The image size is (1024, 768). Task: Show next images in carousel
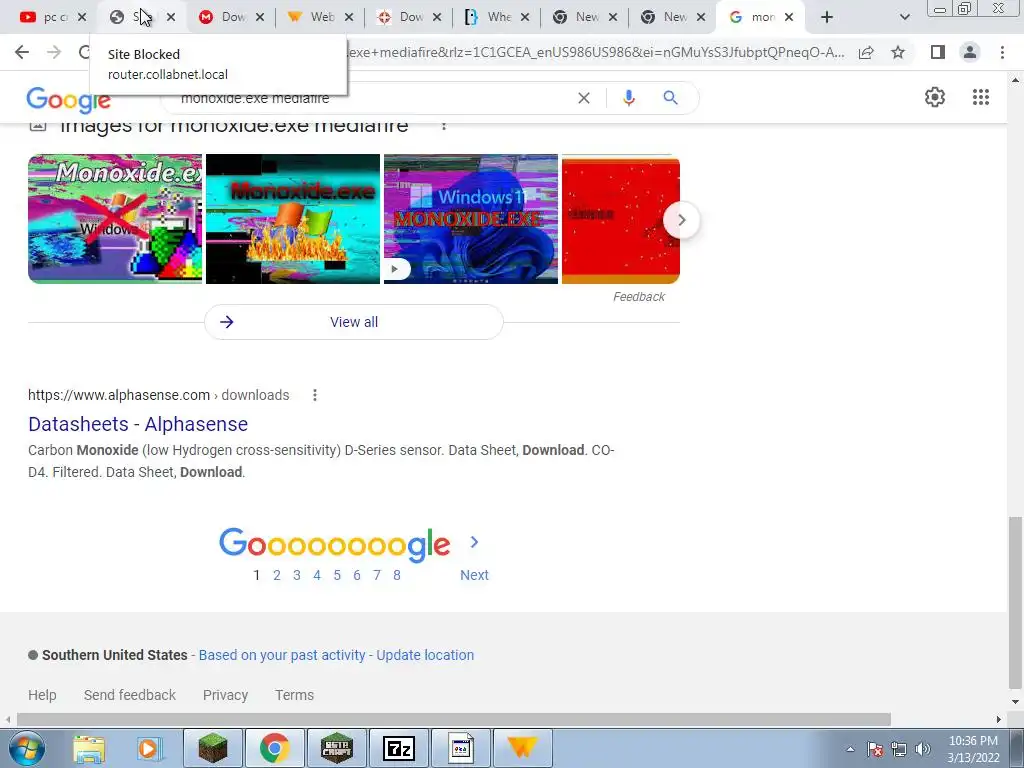681,220
